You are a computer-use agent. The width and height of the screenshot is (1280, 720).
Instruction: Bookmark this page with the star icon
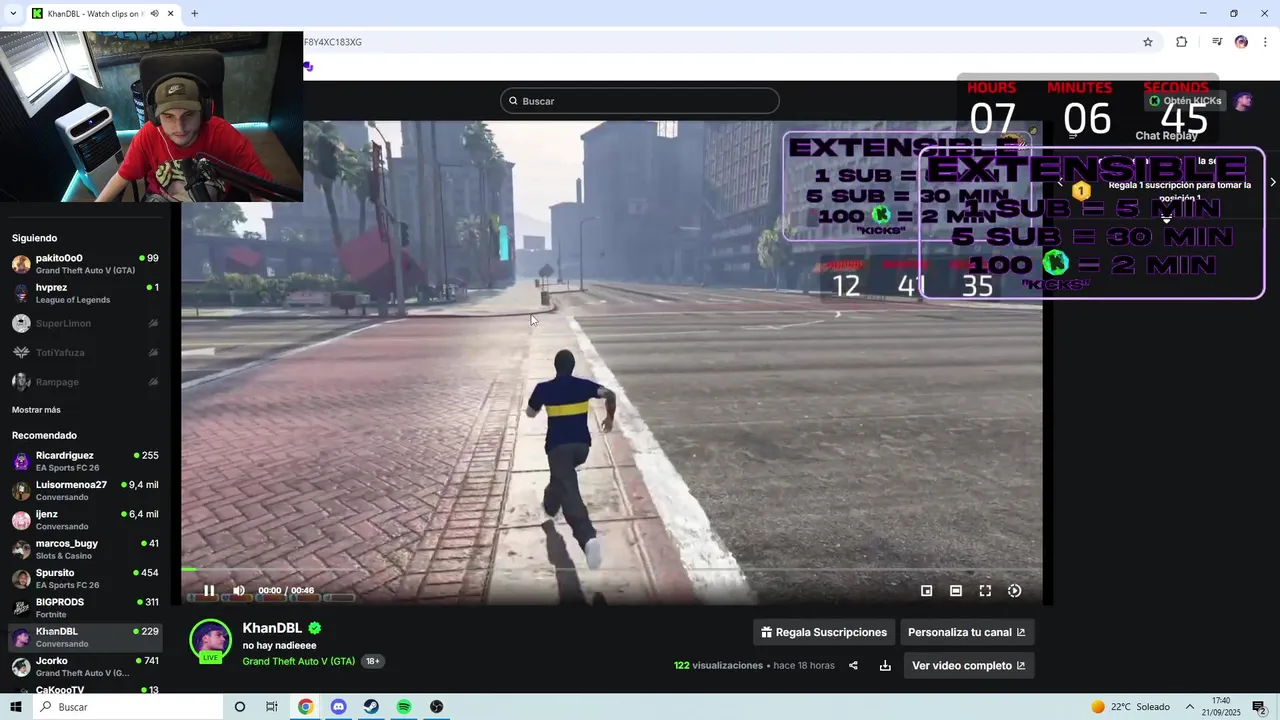click(1148, 42)
